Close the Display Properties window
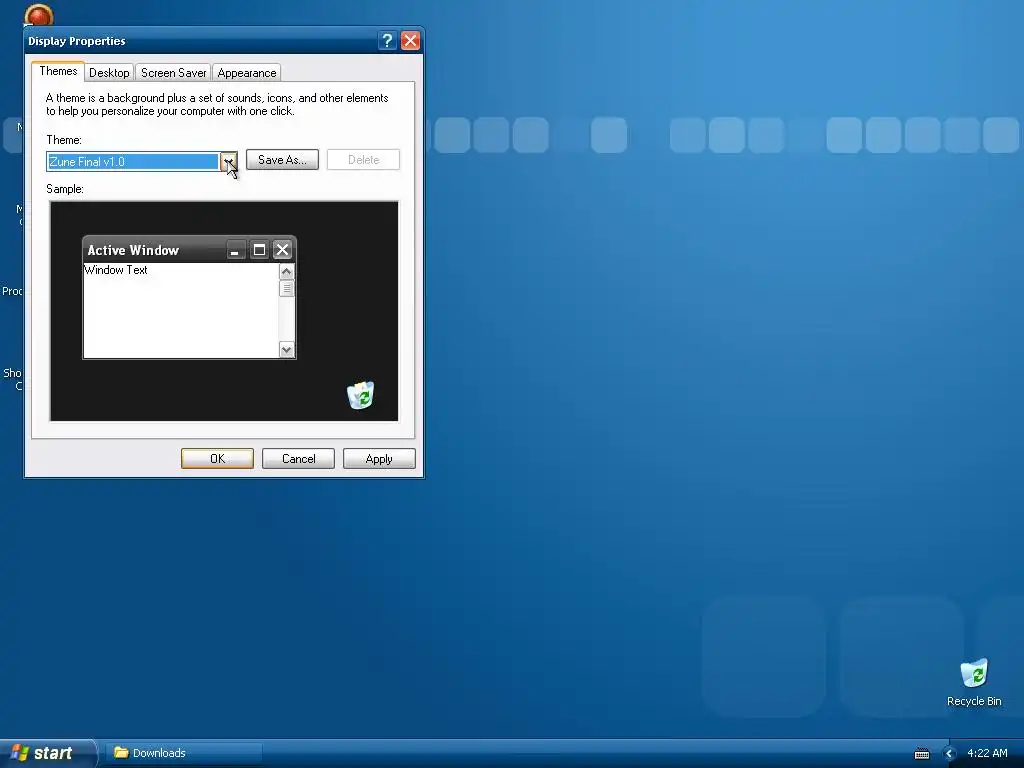 pyautogui.click(x=410, y=40)
